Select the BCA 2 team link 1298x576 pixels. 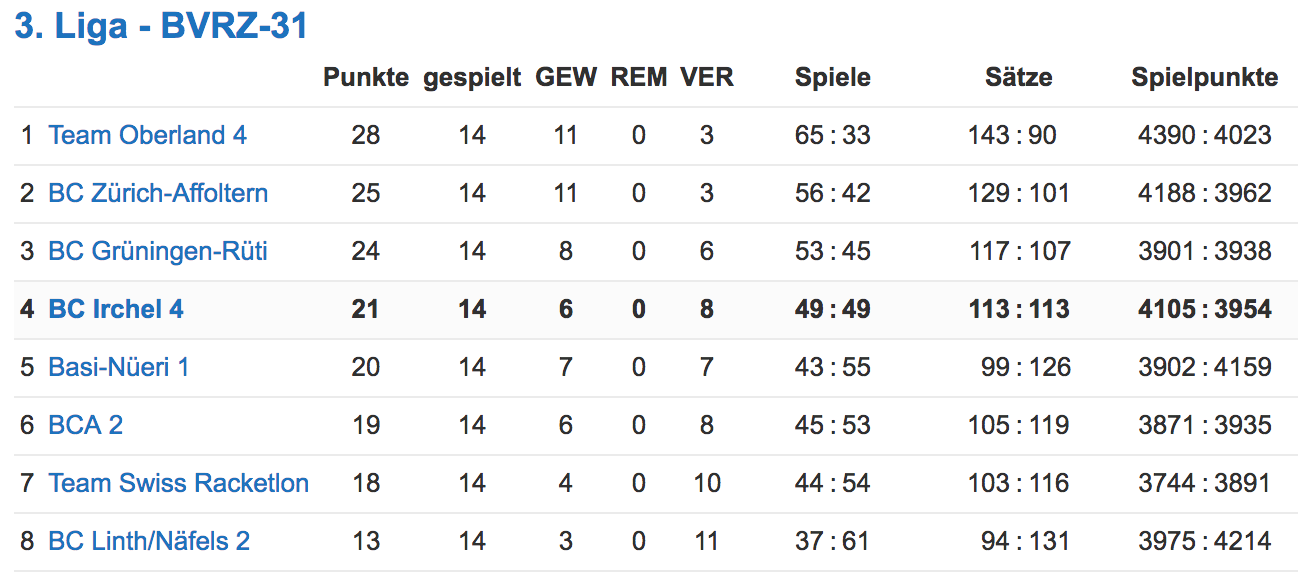[x=86, y=425]
